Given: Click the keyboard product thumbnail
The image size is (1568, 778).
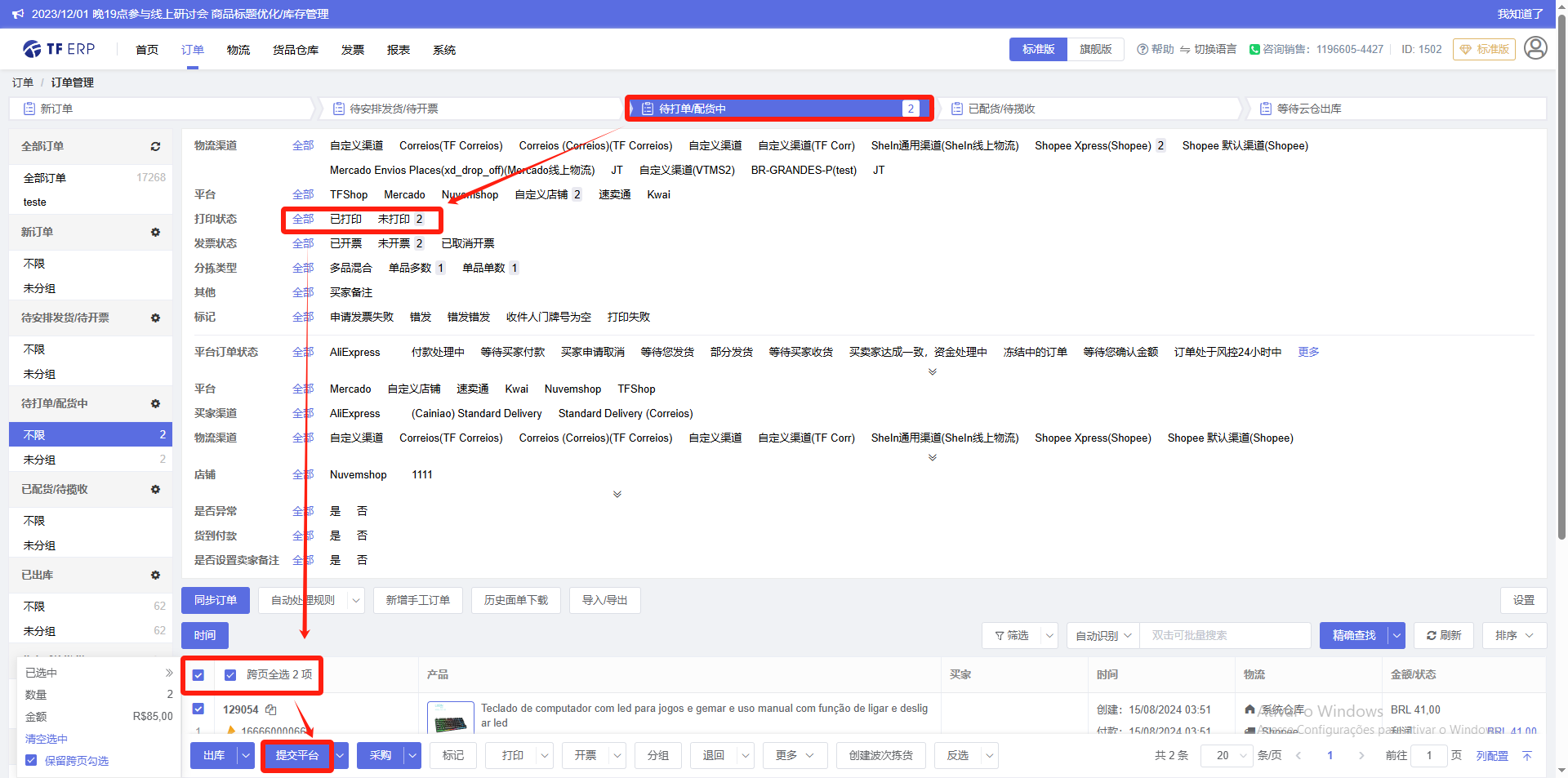Looking at the screenshot, I should (x=451, y=717).
